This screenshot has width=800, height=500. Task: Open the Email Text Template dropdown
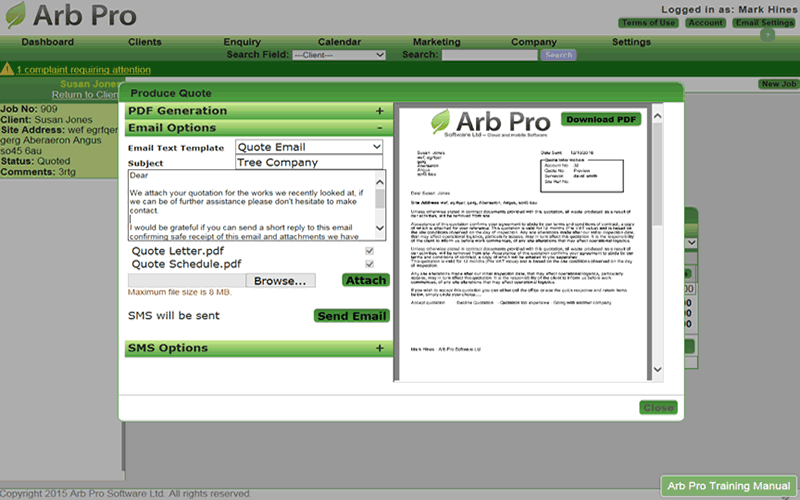click(x=309, y=147)
